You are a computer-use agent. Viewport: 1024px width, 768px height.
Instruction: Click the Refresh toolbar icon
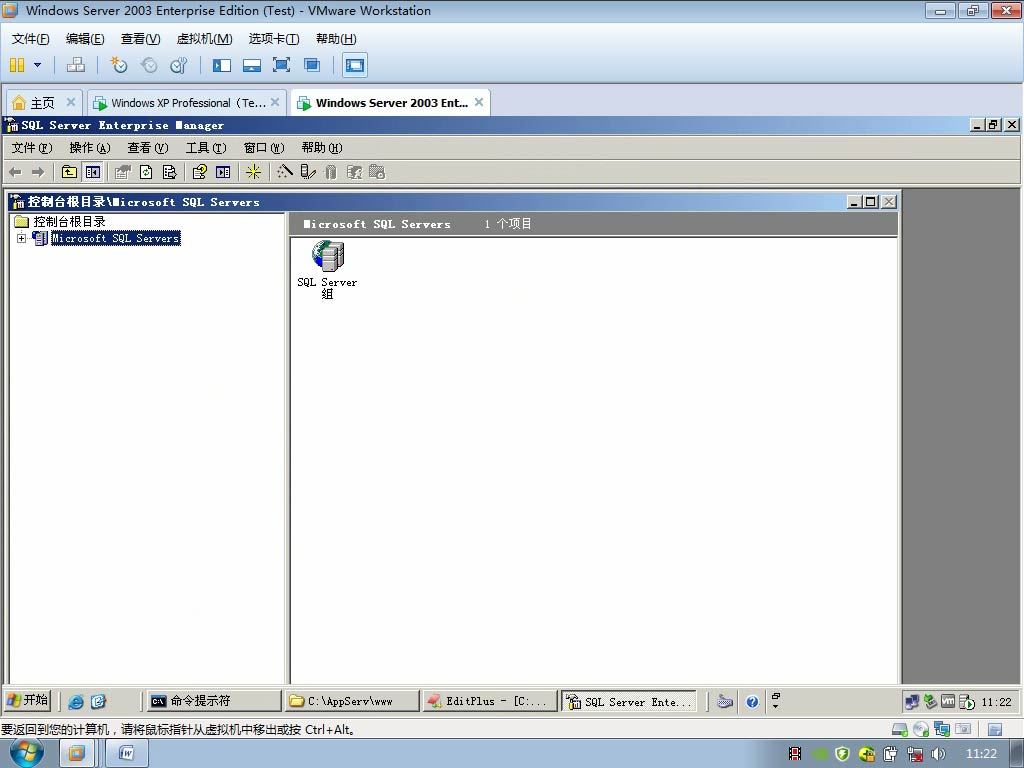146,172
